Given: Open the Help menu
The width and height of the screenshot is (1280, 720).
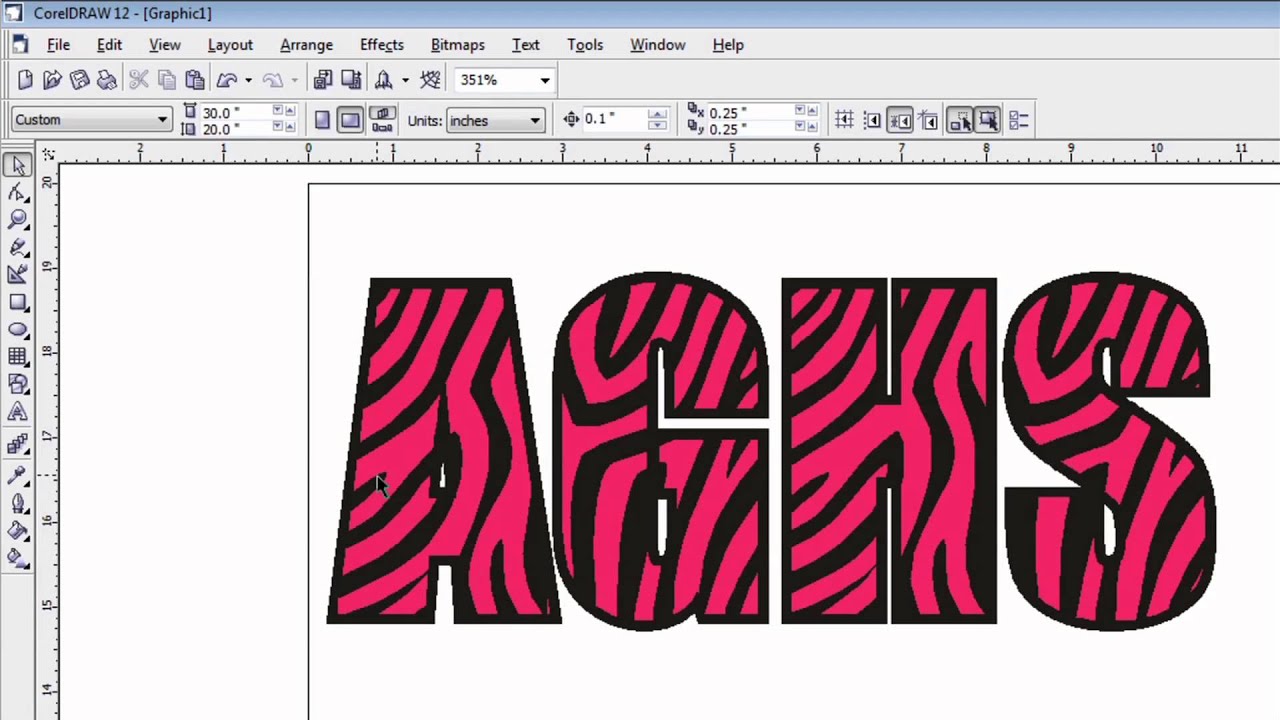Looking at the screenshot, I should (x=728, y=45).
